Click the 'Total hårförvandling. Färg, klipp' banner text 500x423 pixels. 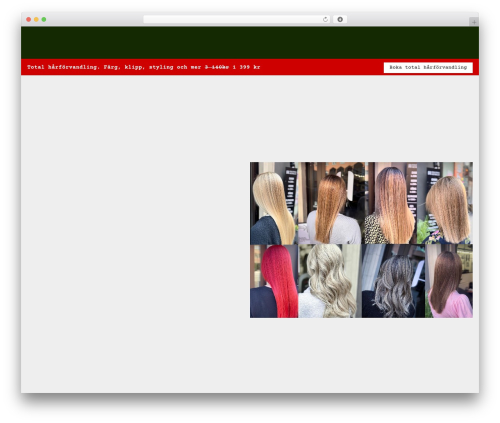tap(143, 67)
